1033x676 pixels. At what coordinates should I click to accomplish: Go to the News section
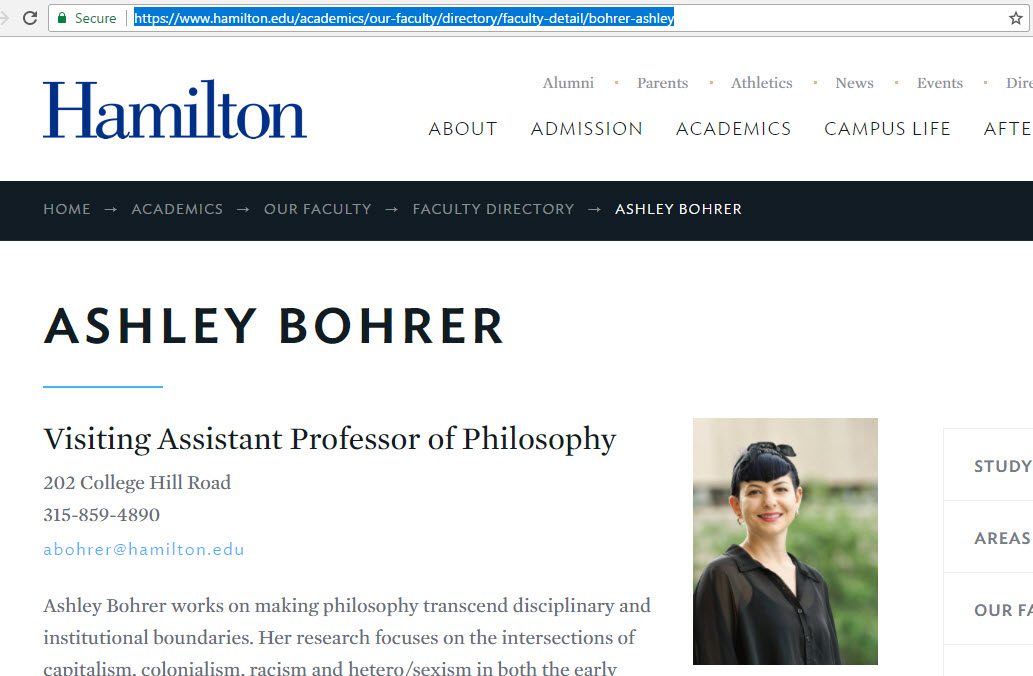[853, 83]
